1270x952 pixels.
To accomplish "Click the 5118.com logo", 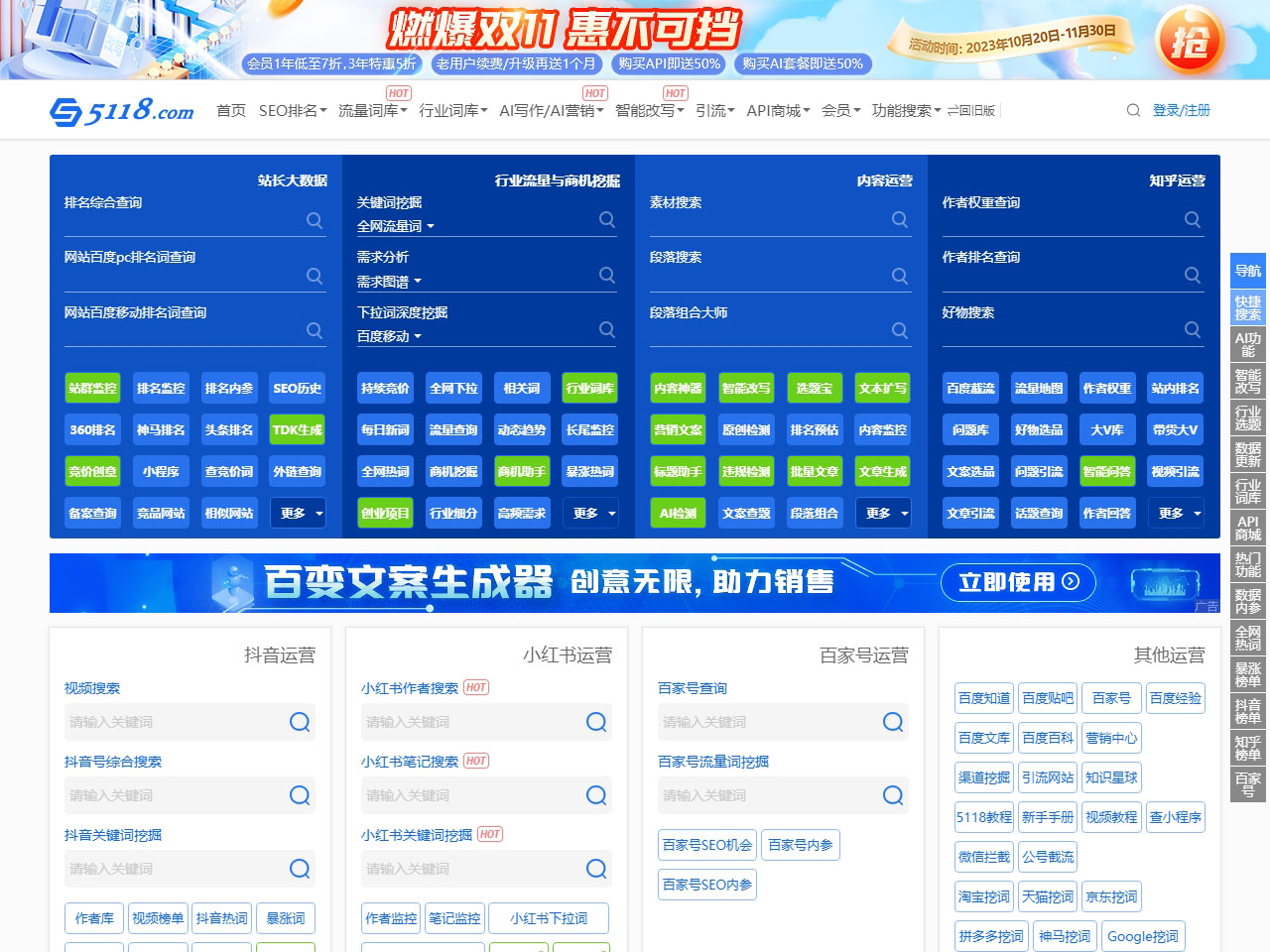I will coord(122,110).
